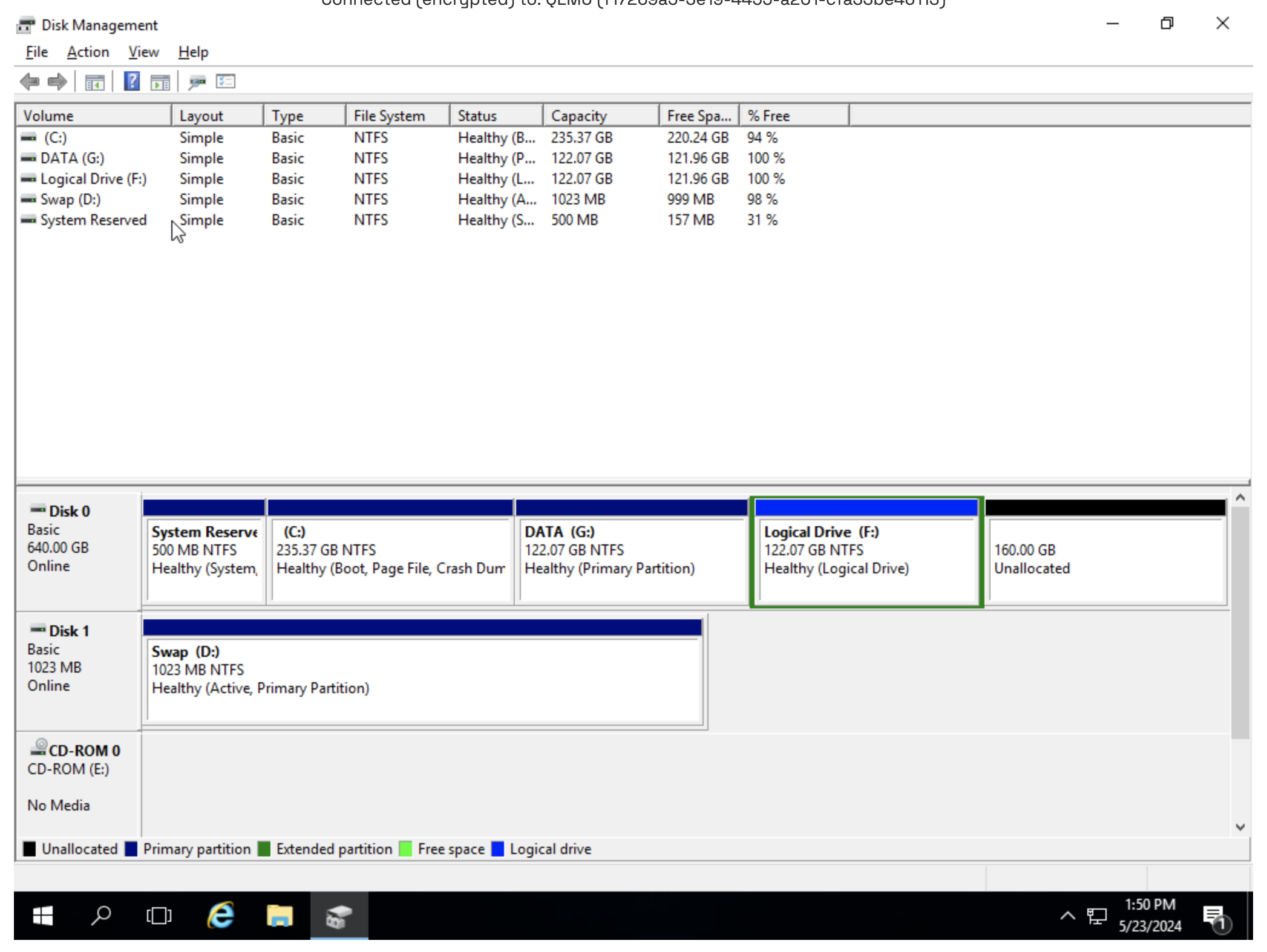Click the Disk Management application icon in title bar
This screenshot has height=952, width=1267.
point(25,24)
